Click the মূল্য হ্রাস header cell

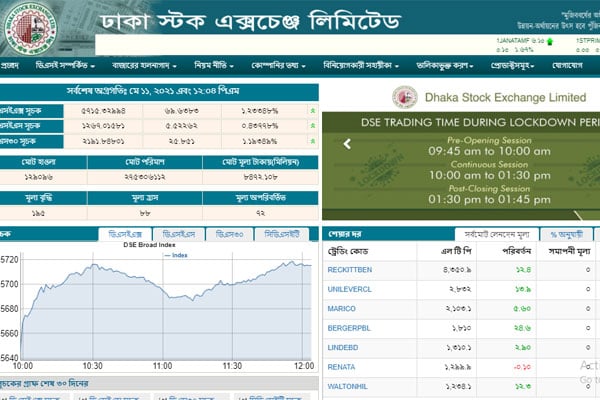coord(145,198)
